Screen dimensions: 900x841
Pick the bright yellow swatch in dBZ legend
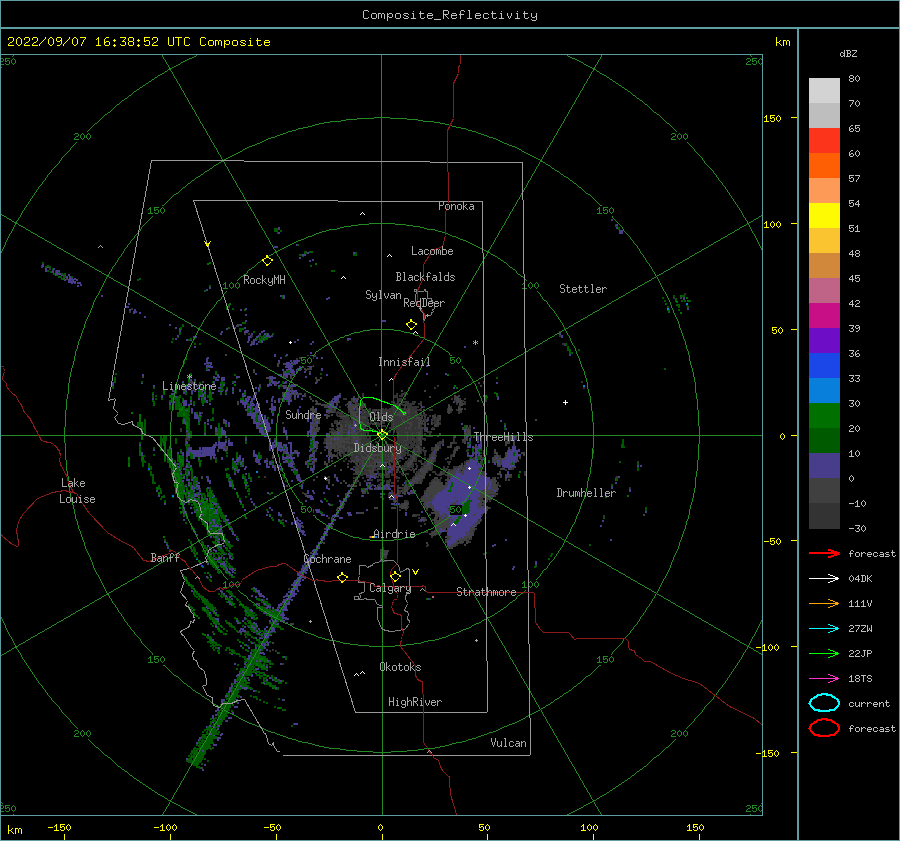(824, 215)
